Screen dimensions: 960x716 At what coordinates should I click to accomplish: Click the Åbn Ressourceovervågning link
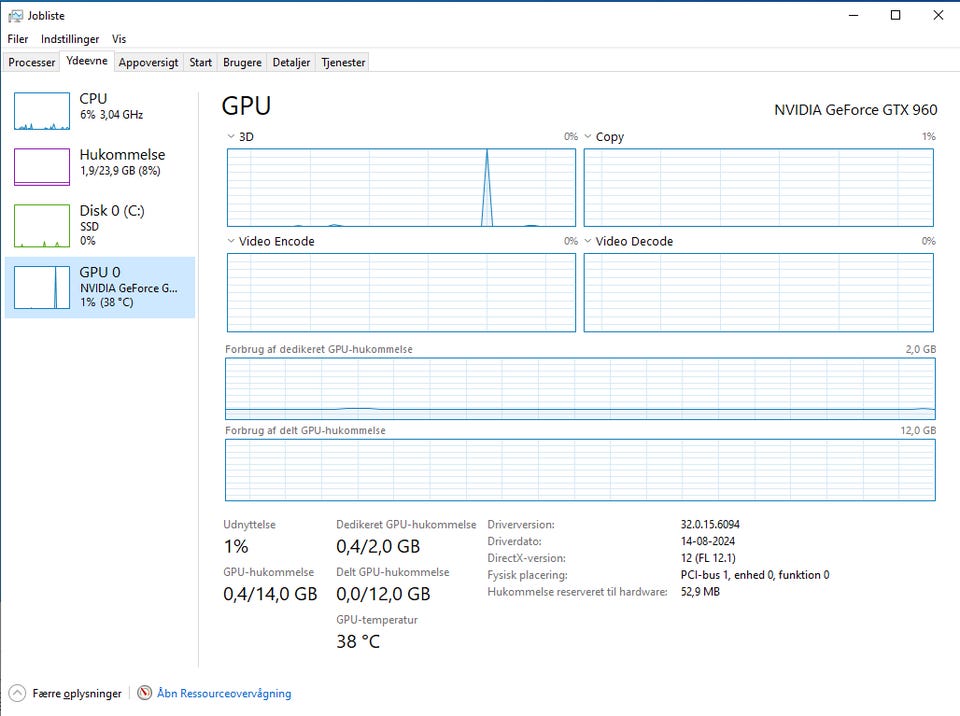[x=224, y=693]
